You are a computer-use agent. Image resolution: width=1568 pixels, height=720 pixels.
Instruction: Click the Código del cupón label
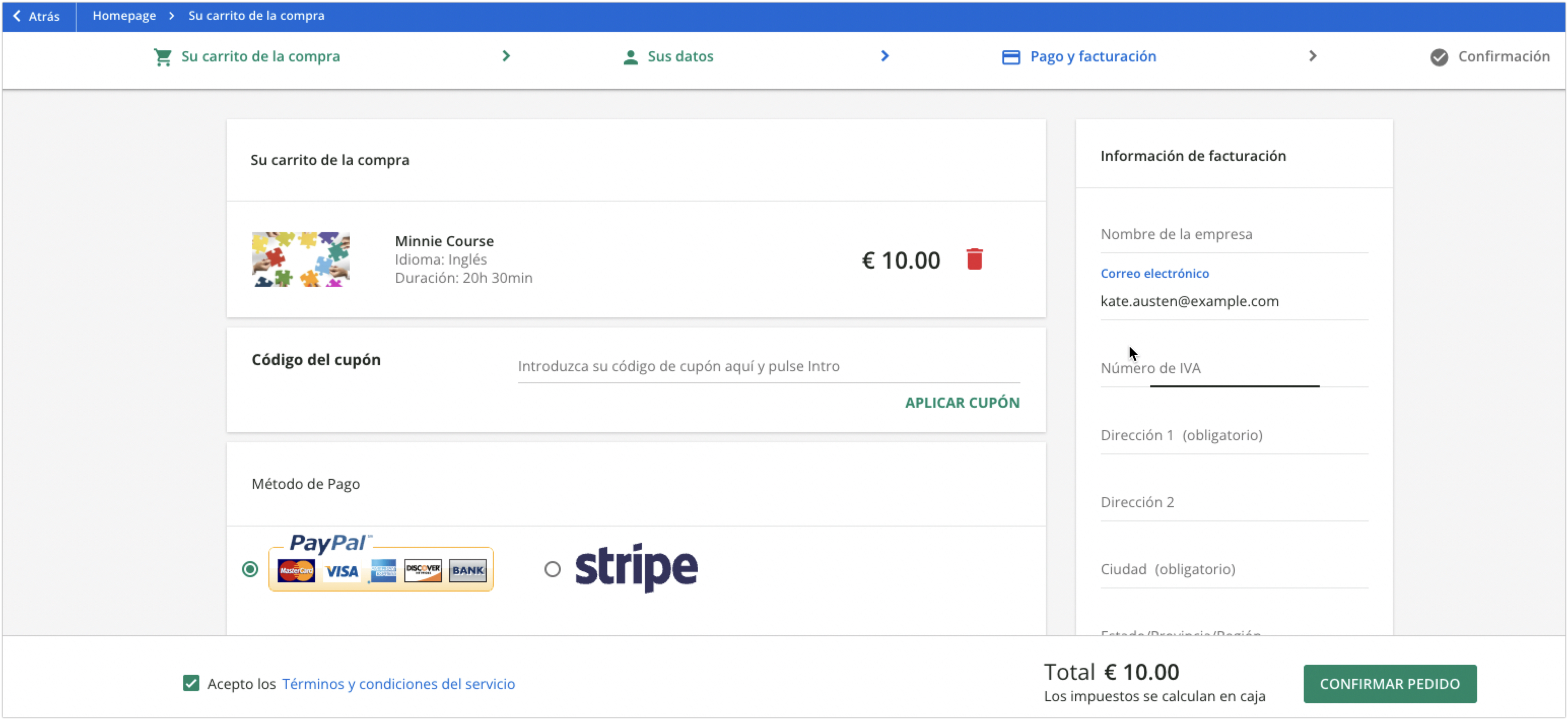point(316,359)
